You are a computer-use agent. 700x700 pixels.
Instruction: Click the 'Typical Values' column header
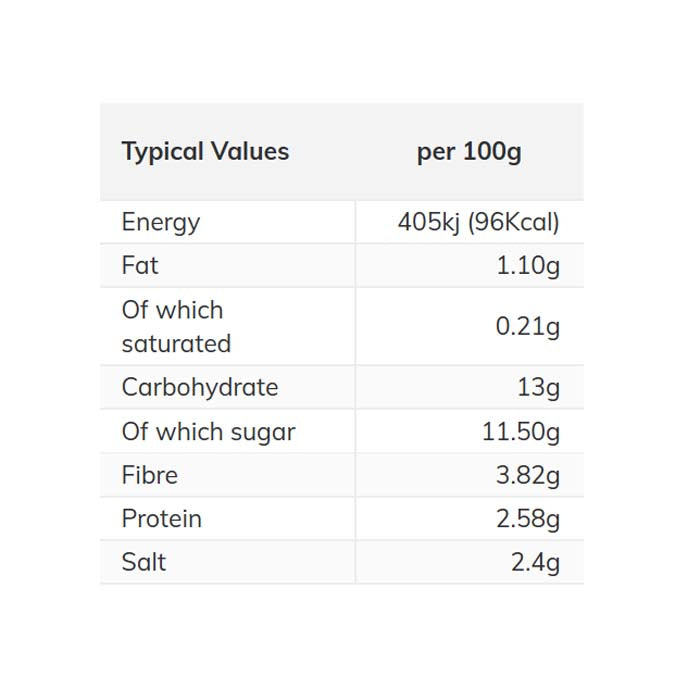(x=205, y=152)
